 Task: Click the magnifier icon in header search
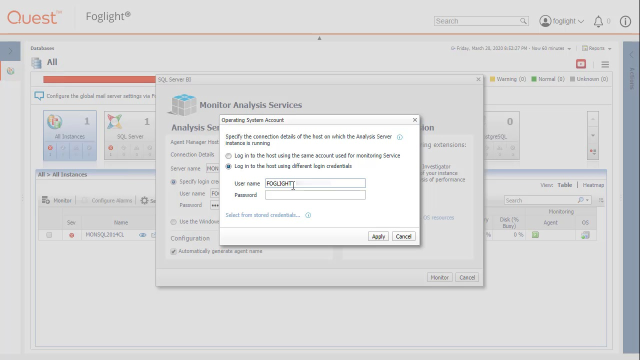(523, 21)
